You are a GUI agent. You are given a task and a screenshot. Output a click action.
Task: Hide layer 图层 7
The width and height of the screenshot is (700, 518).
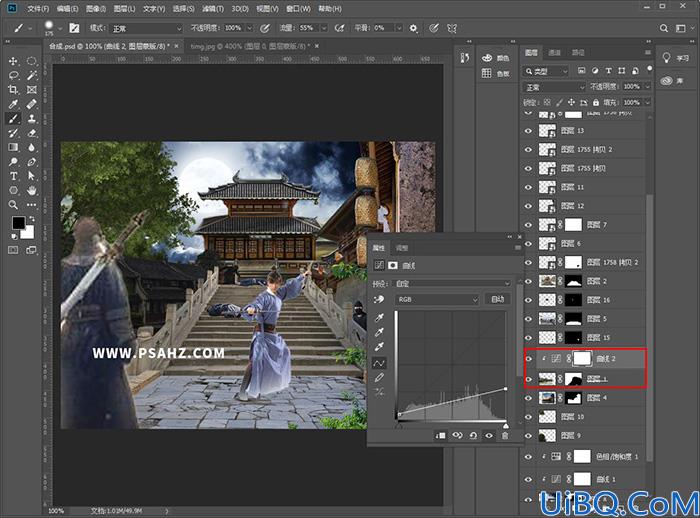pyautogui.click(x=529, y=225)
